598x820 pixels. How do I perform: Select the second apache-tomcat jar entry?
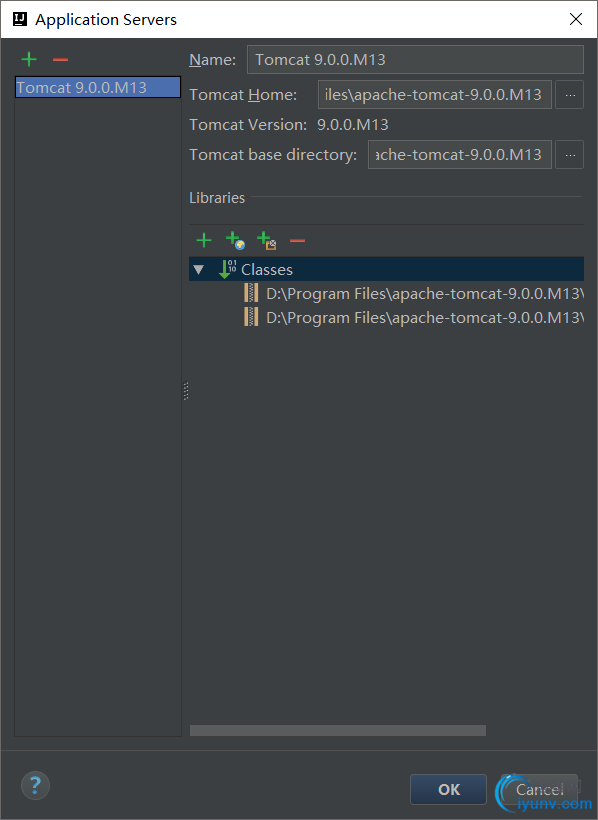click(413, 317)
